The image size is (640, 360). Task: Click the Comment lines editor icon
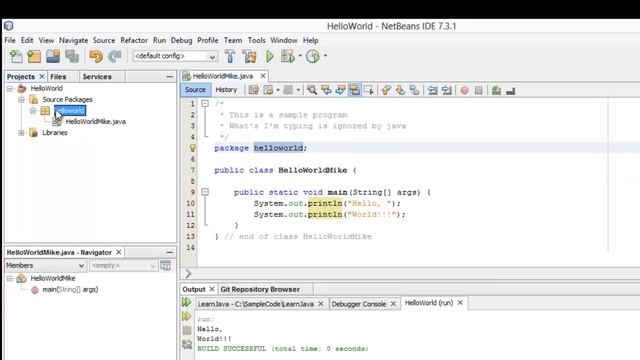click(496, 90)
